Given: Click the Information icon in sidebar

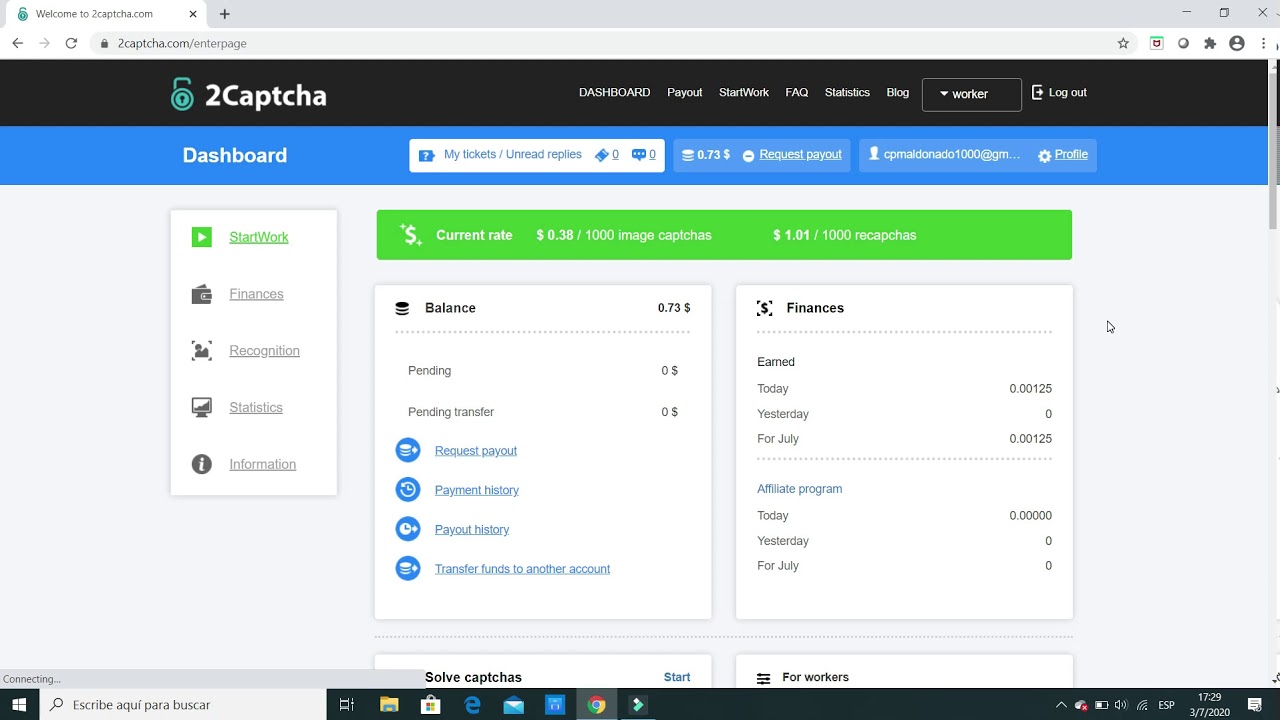Looking at the screenshot, I should [202, 464].
